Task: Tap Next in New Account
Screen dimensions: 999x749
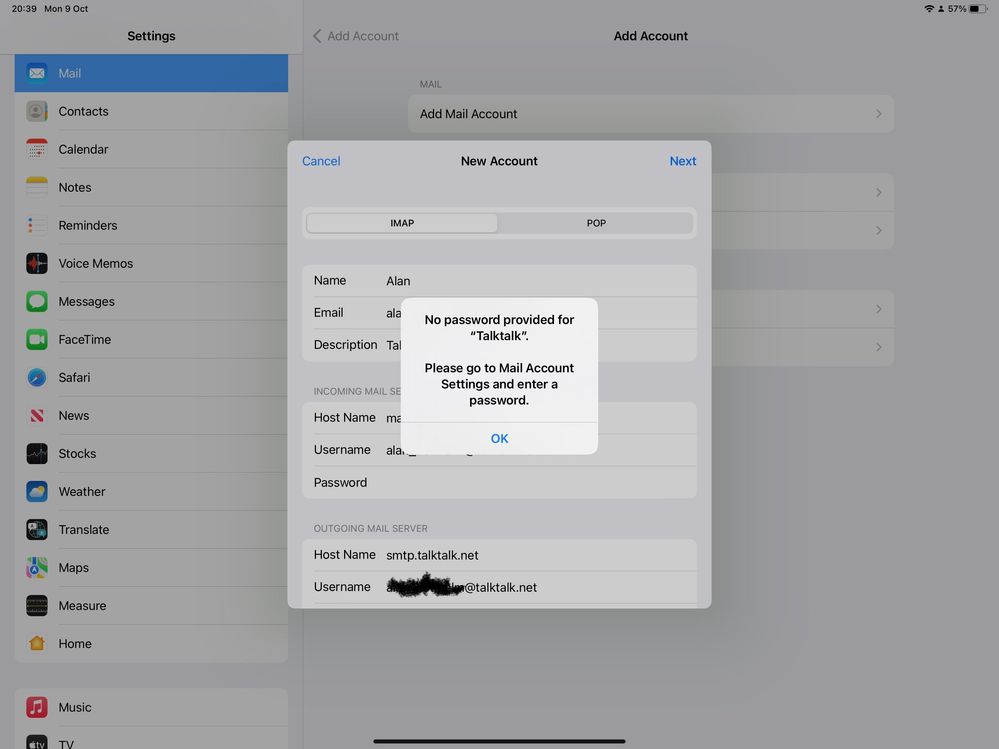Action: [682, 161]
